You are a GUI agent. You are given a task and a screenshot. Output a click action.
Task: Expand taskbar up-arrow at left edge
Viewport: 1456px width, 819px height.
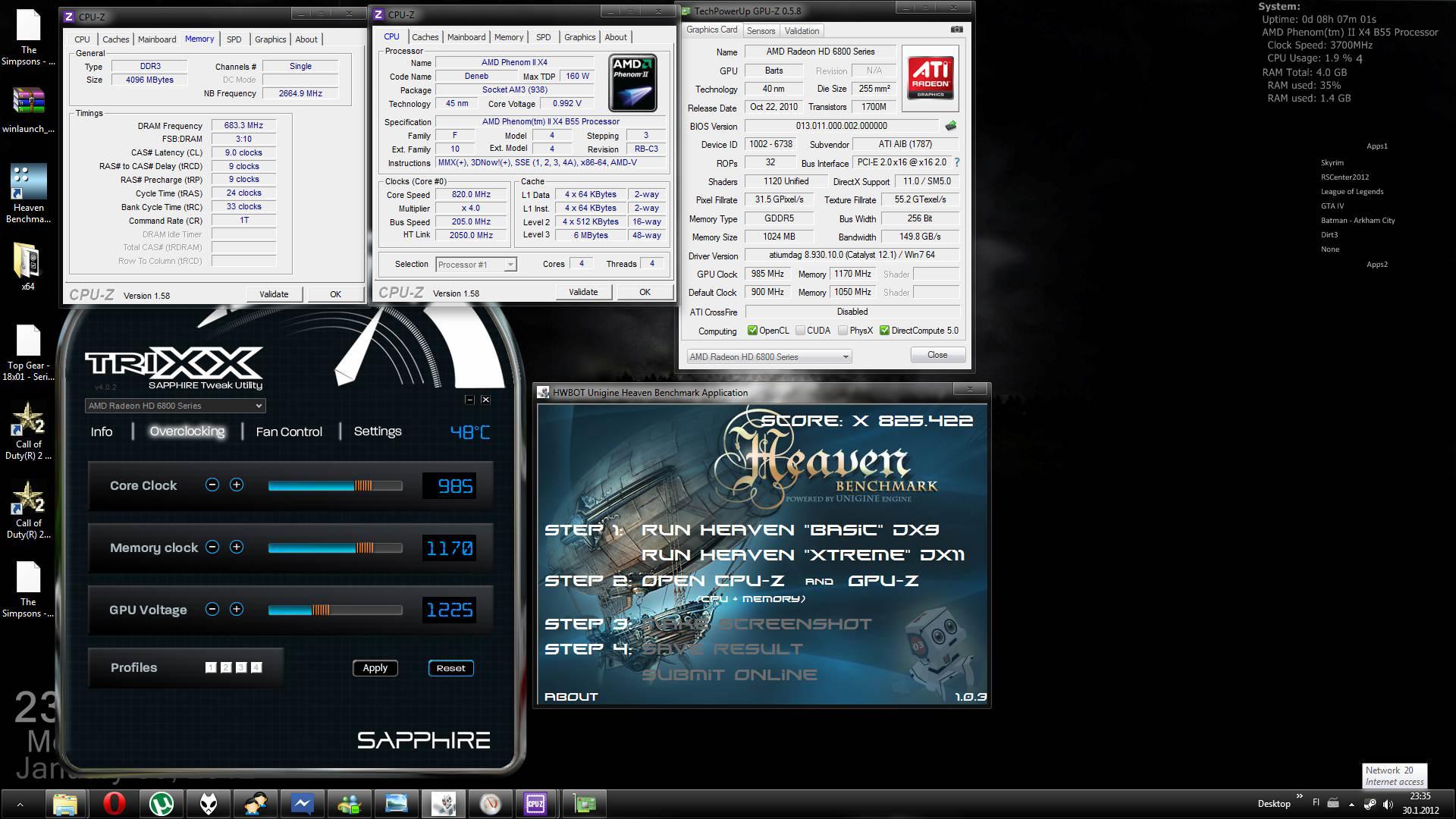20,805
